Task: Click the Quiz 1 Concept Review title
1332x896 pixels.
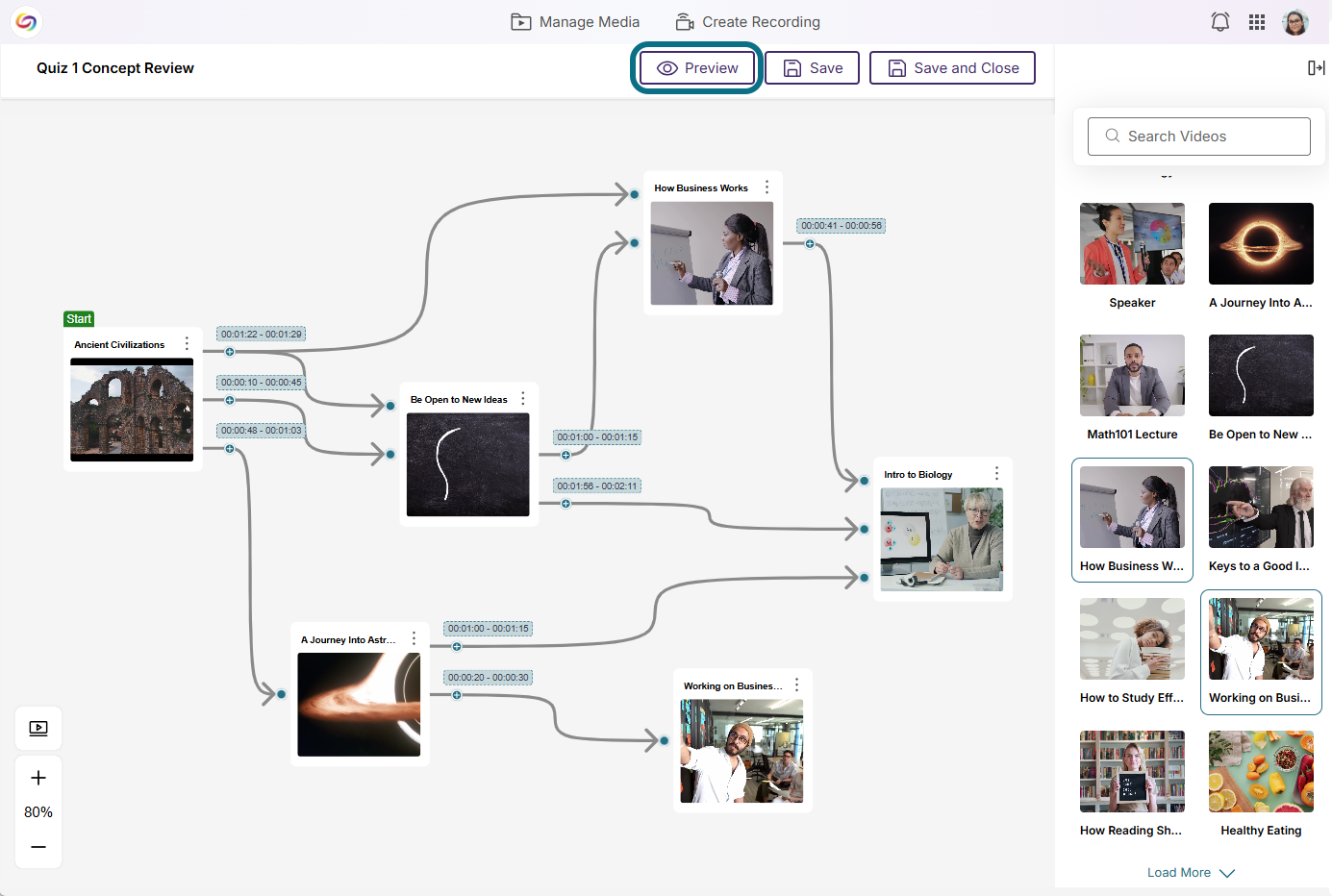Action: coord(115,68)
